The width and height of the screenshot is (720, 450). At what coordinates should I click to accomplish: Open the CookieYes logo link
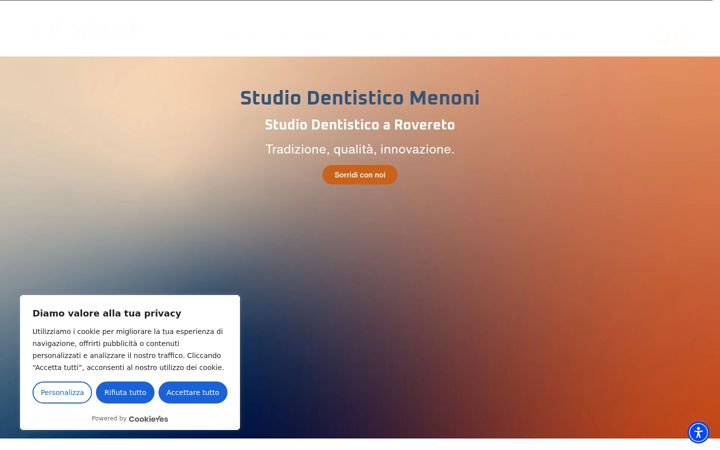pyautogui.click(x=148, y=419)
